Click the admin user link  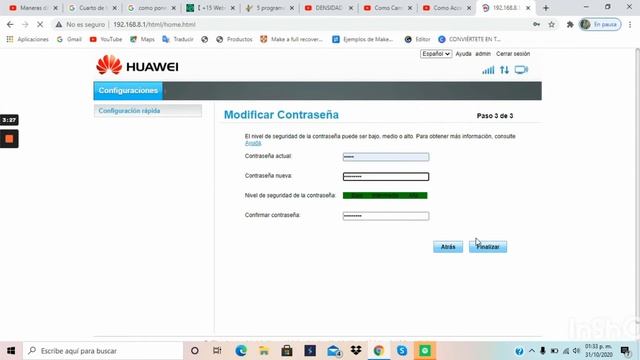(x=483, y=54)
